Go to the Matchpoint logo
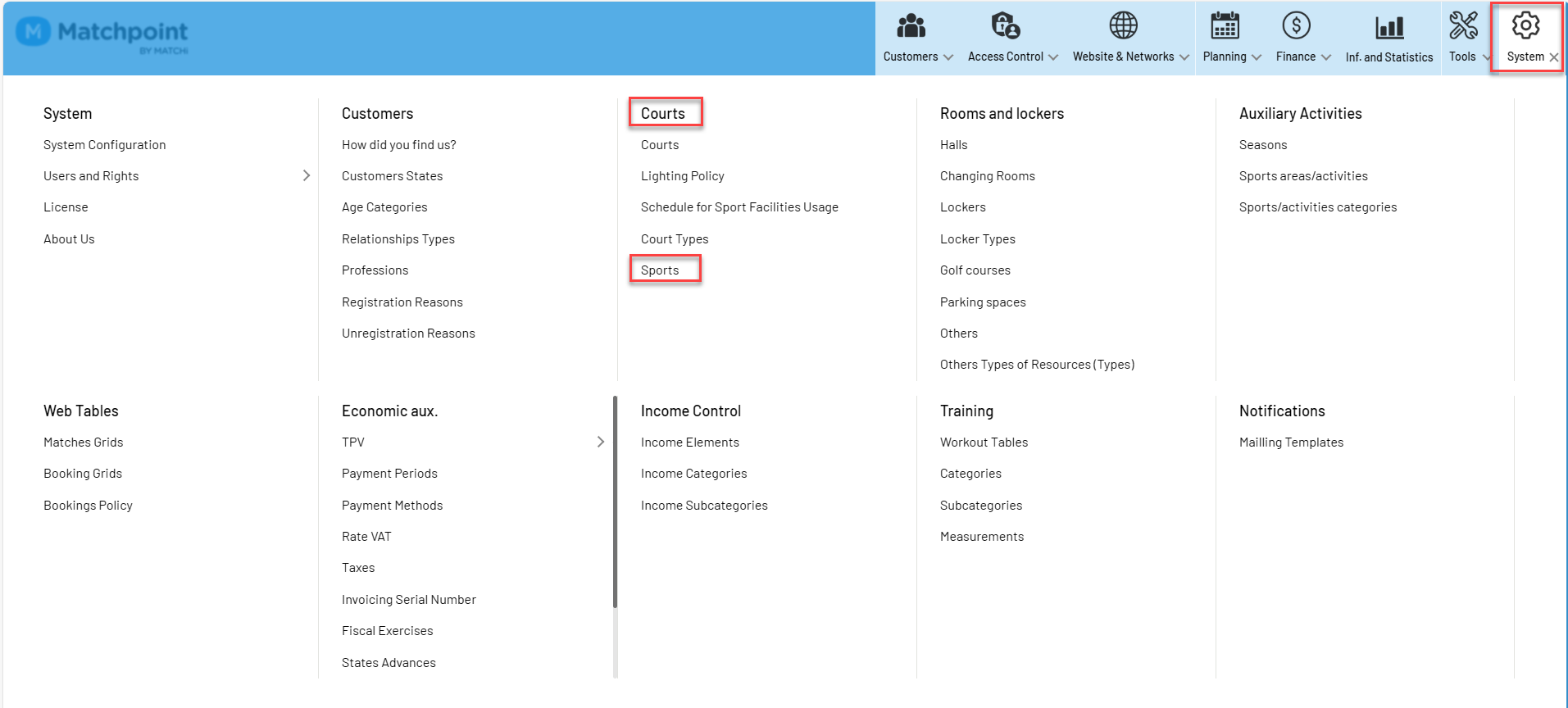 pos(102,35)
